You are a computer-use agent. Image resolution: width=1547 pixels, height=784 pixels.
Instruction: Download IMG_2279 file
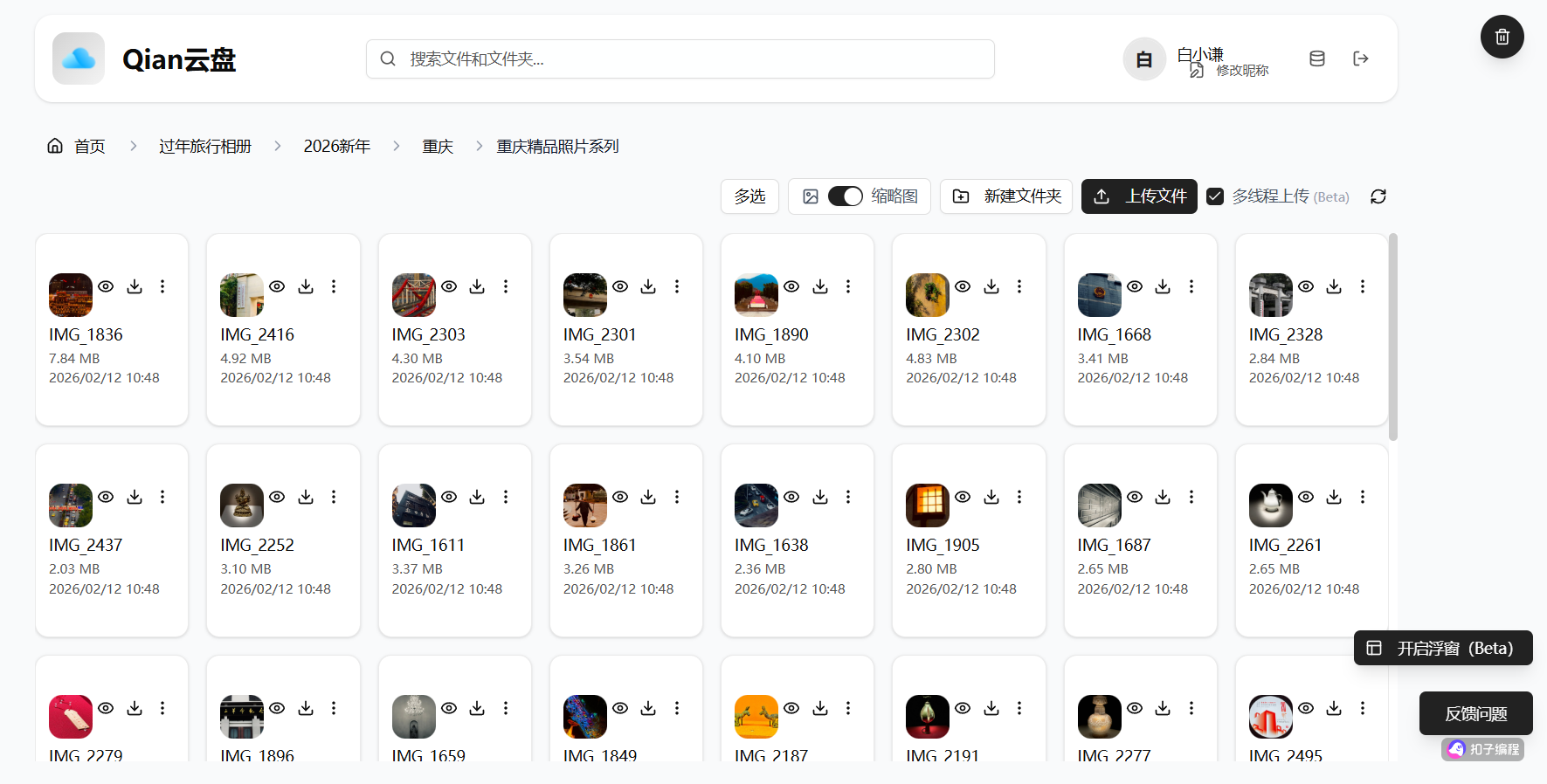pyautogui.click(x=135, y=708)
